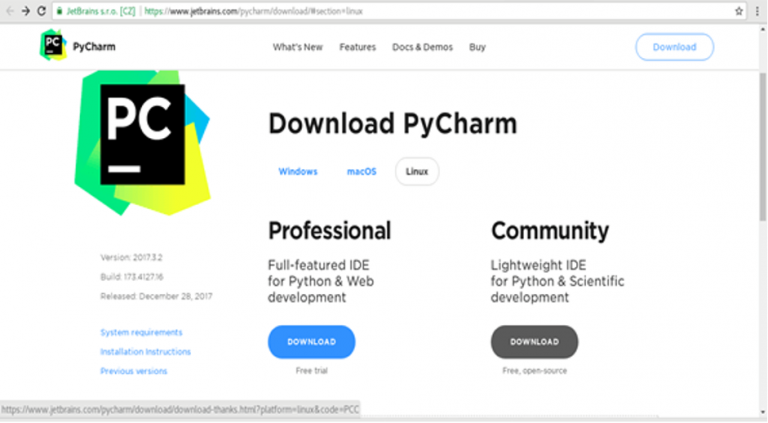Bookmark this page with the star icon

tap(739, 11)
